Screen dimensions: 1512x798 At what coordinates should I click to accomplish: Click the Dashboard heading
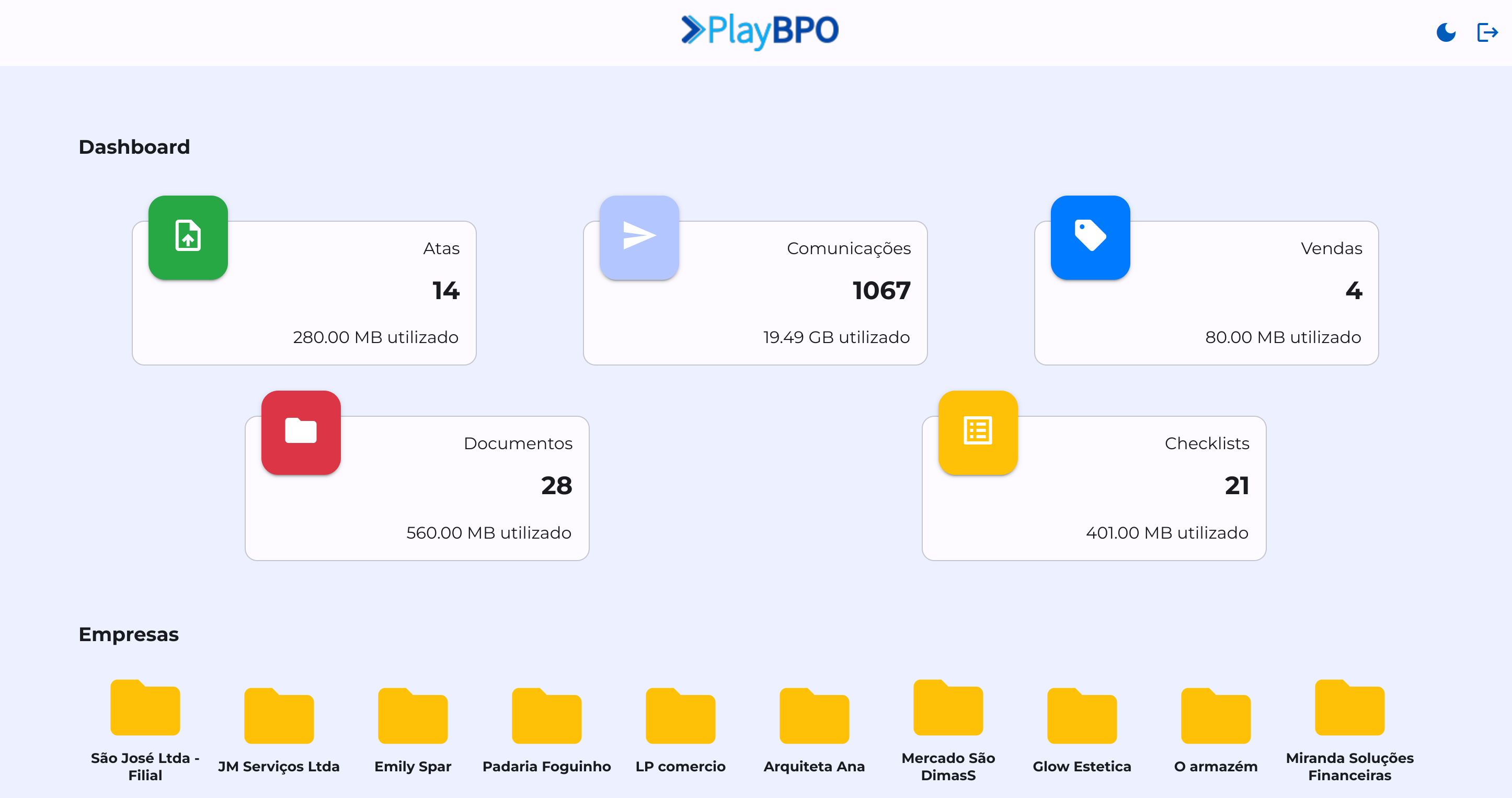pos(134,147)
